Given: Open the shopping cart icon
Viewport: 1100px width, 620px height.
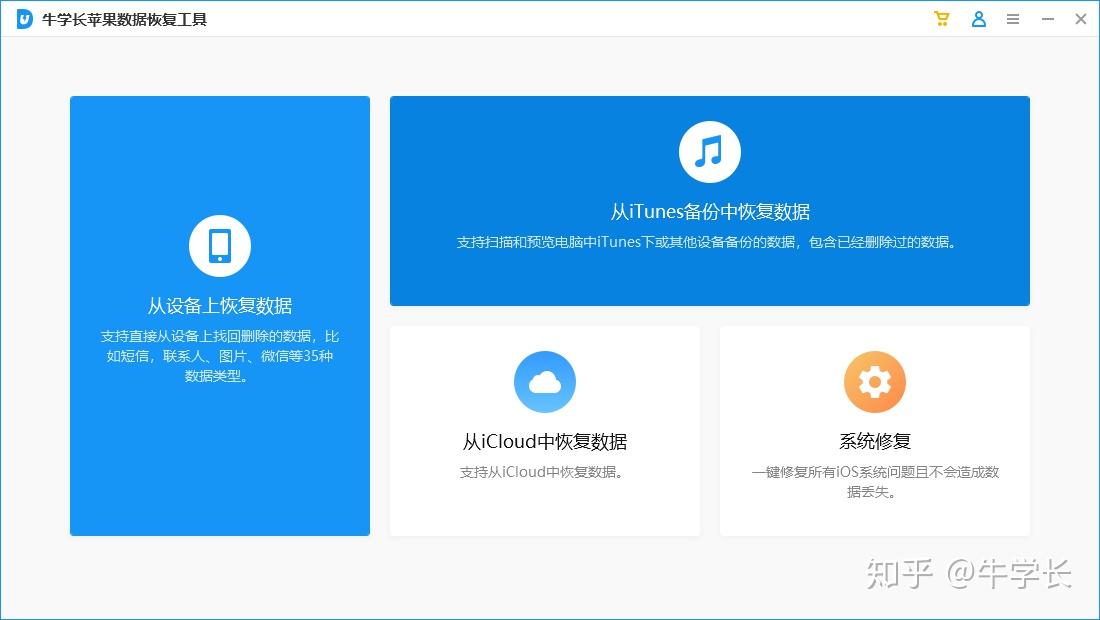Looking at the screenshot, I should point(941,19).
